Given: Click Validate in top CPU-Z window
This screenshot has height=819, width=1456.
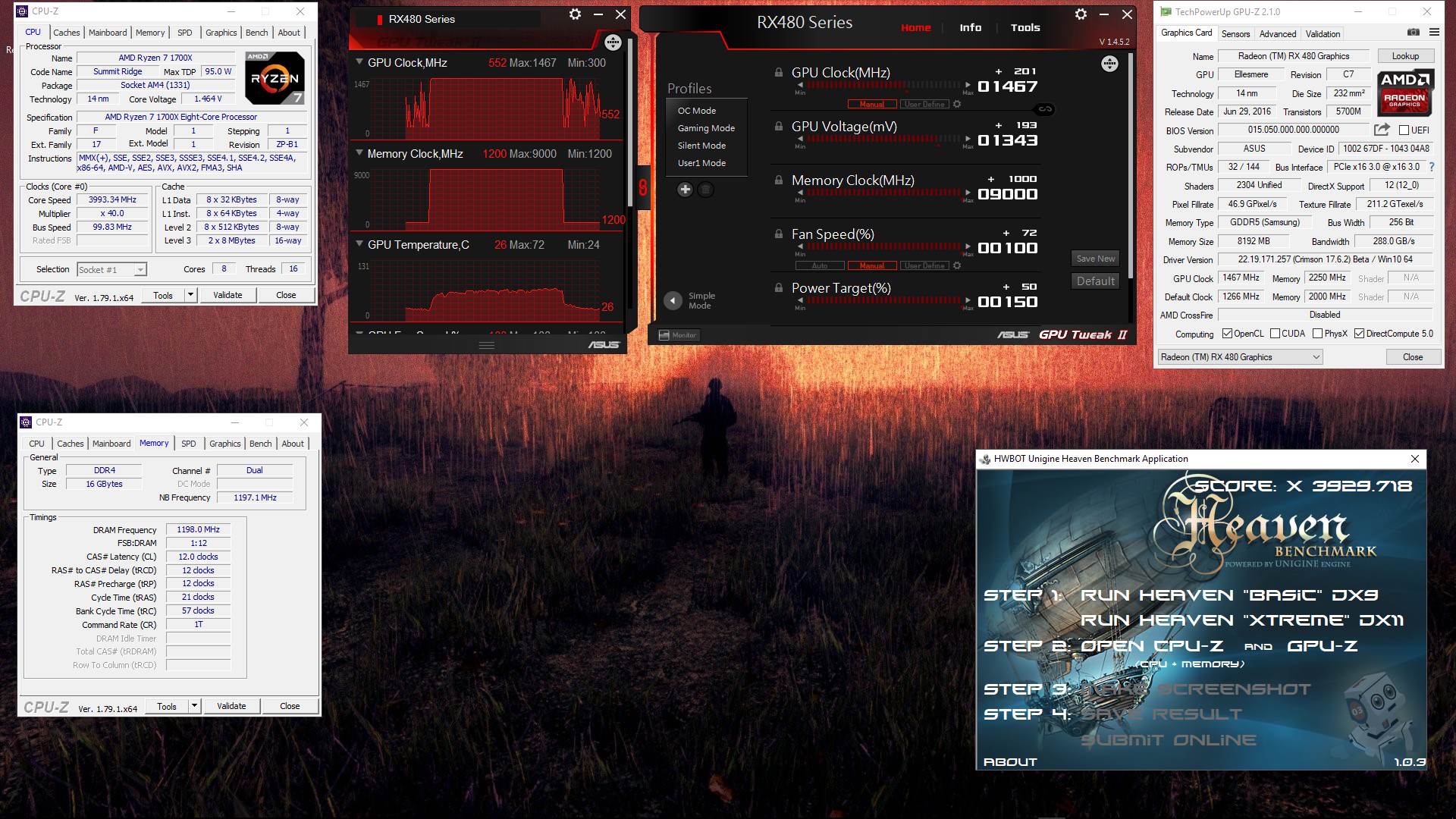Looking at the screenshot, I should click(x=227, y=295).
